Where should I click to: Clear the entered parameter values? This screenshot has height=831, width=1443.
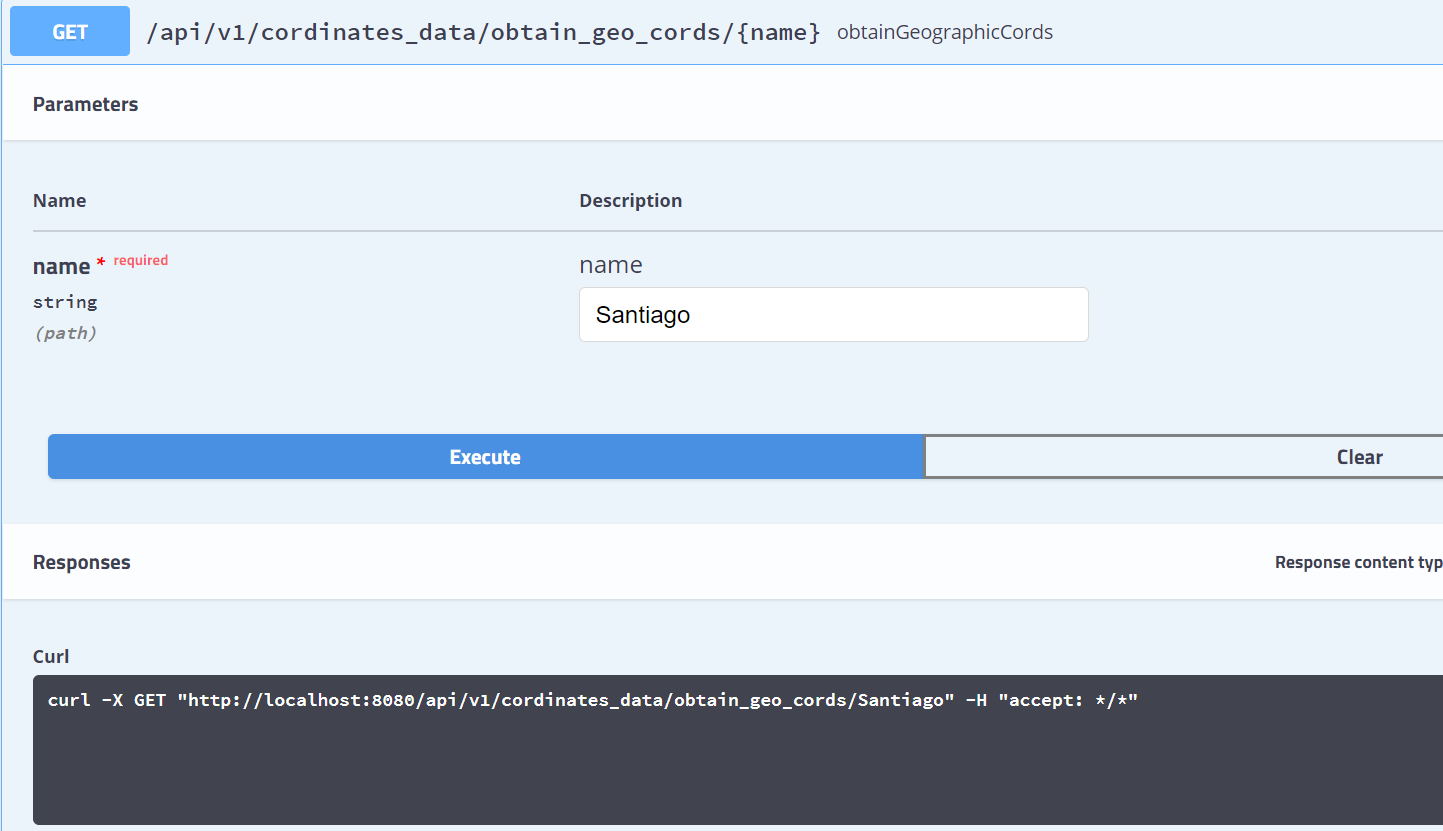click(1358, 456)
